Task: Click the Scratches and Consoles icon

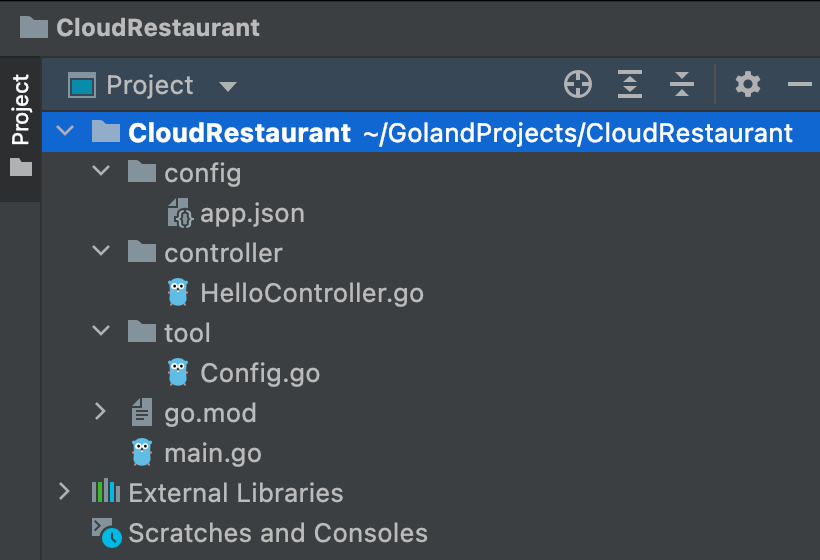Action: pos(106,533)
